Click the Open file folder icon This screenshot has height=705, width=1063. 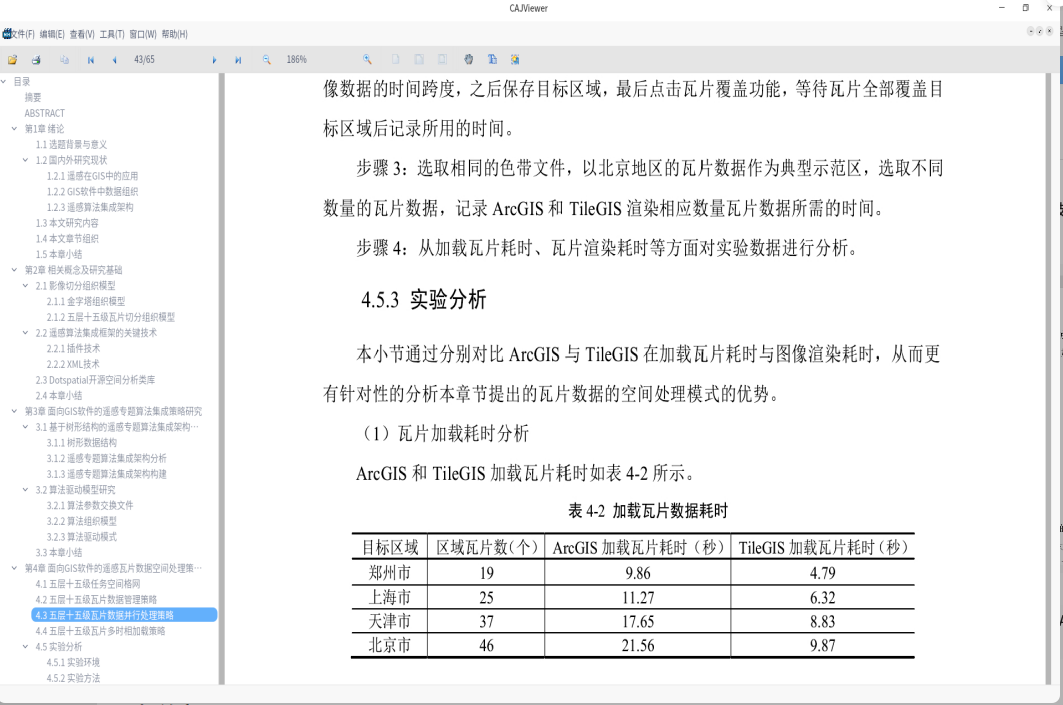point(12,60)
